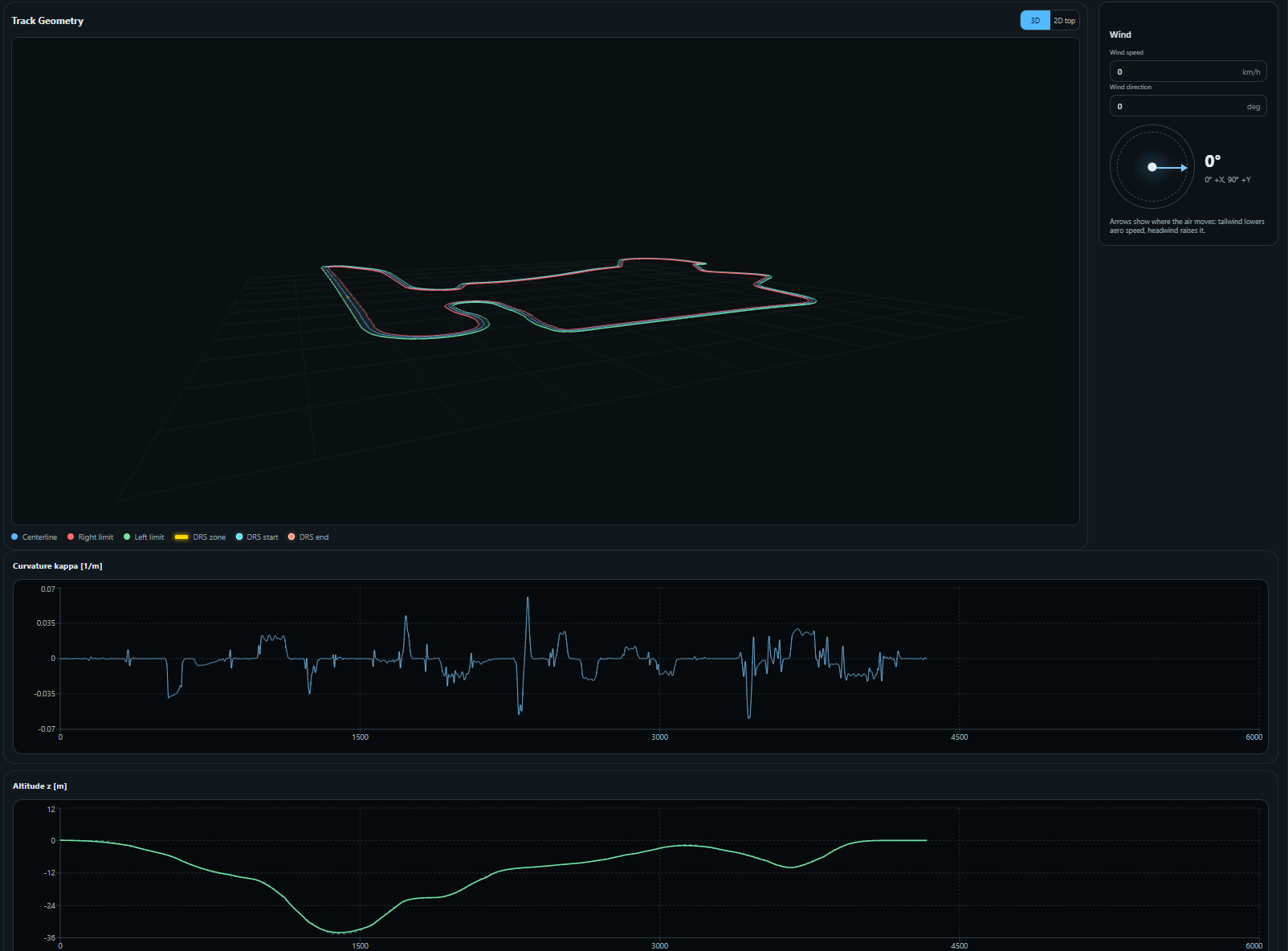The height and width of the screenshot is (951, 1288).
Task: Click the Centerline legend dot
Action: click(14, 537)
